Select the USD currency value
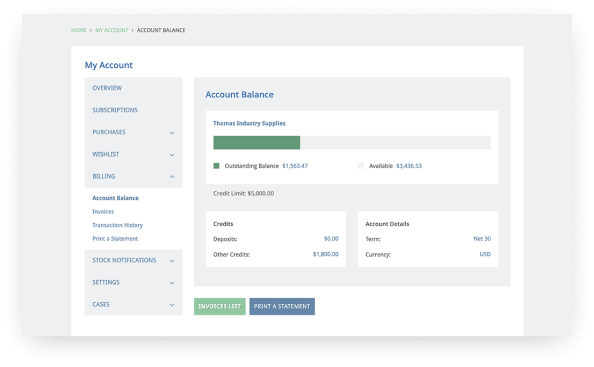The image size is (594, 367). click(485, 254)
